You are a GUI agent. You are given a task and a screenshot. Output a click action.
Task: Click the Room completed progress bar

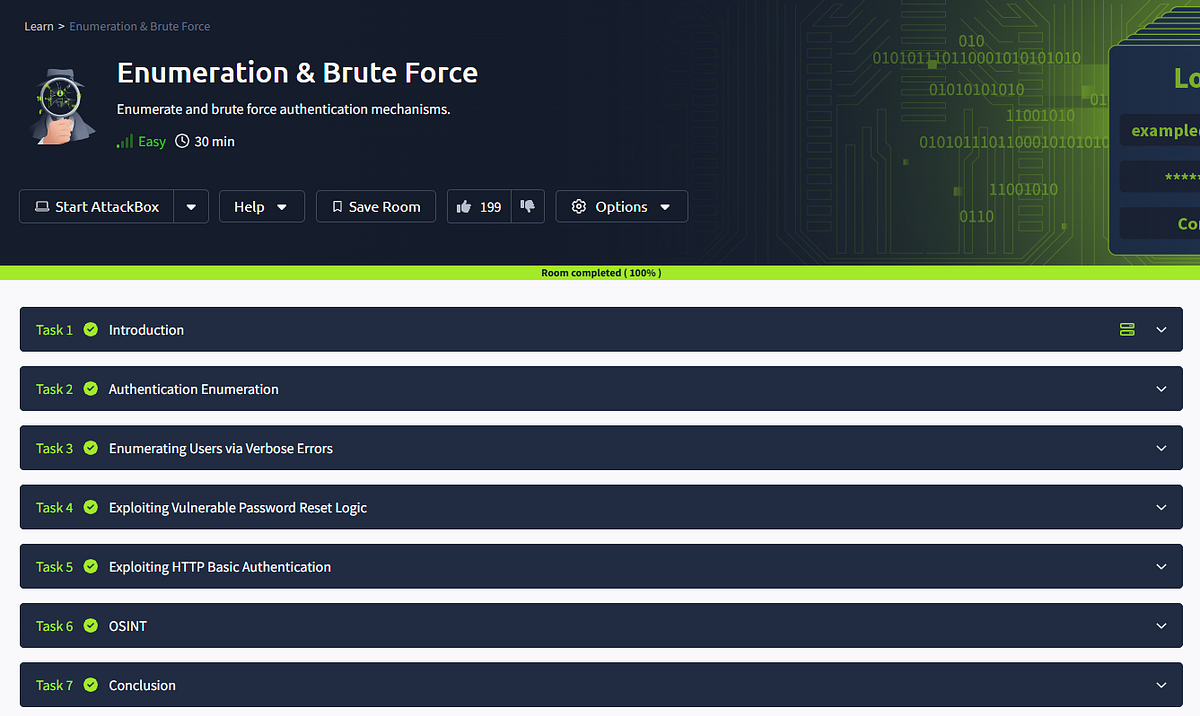tap(600, 272)
